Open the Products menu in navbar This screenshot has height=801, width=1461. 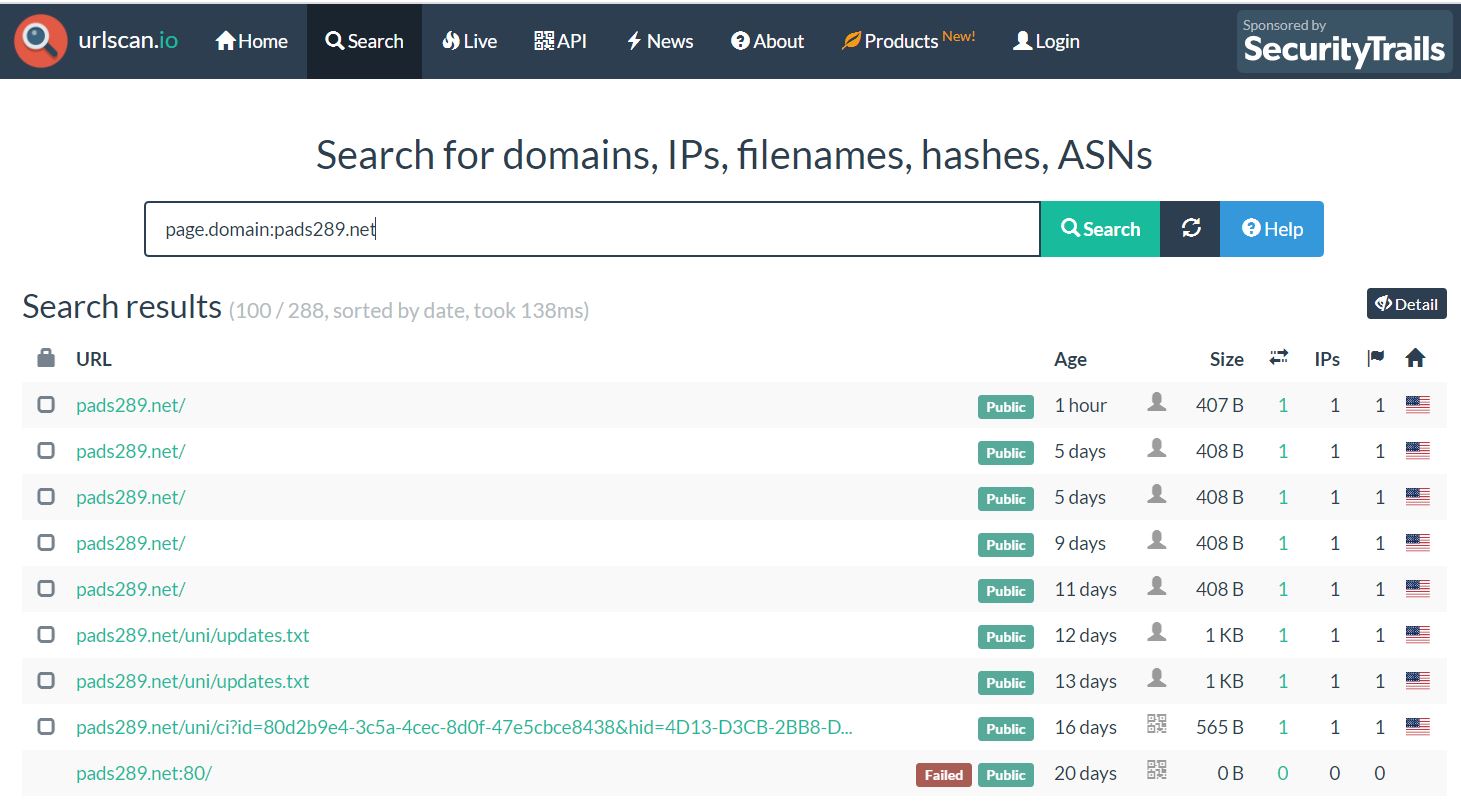(907, 41)
